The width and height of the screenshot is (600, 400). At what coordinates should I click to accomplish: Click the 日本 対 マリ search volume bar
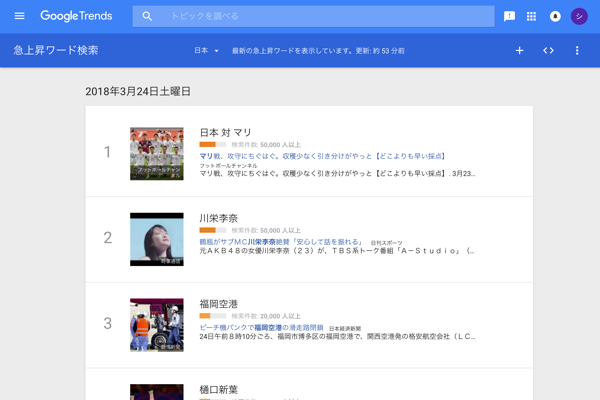pos(212,145)
